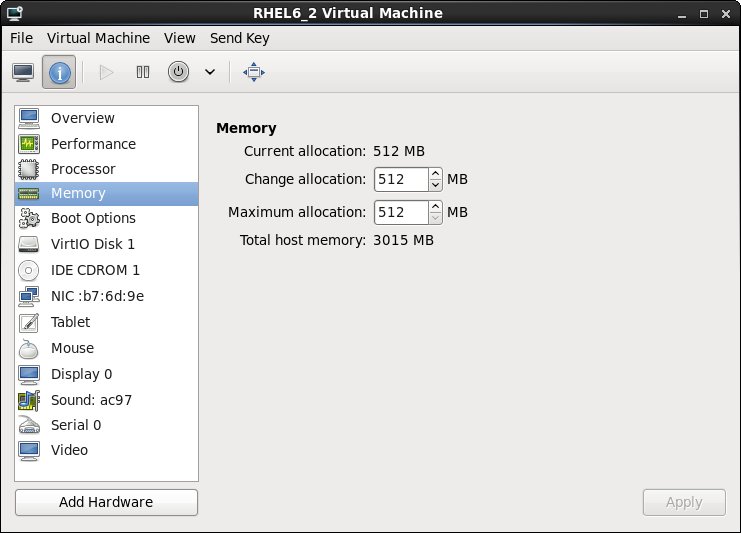Switch to fullscreen with the arrows icon
The width and height of the screenshot is (741, 533).
point(254,72)
